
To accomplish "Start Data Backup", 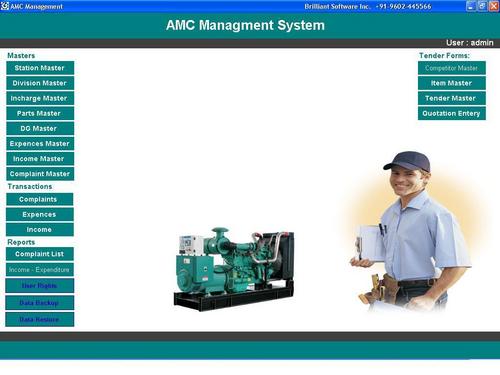I will (x=40, y=303).
